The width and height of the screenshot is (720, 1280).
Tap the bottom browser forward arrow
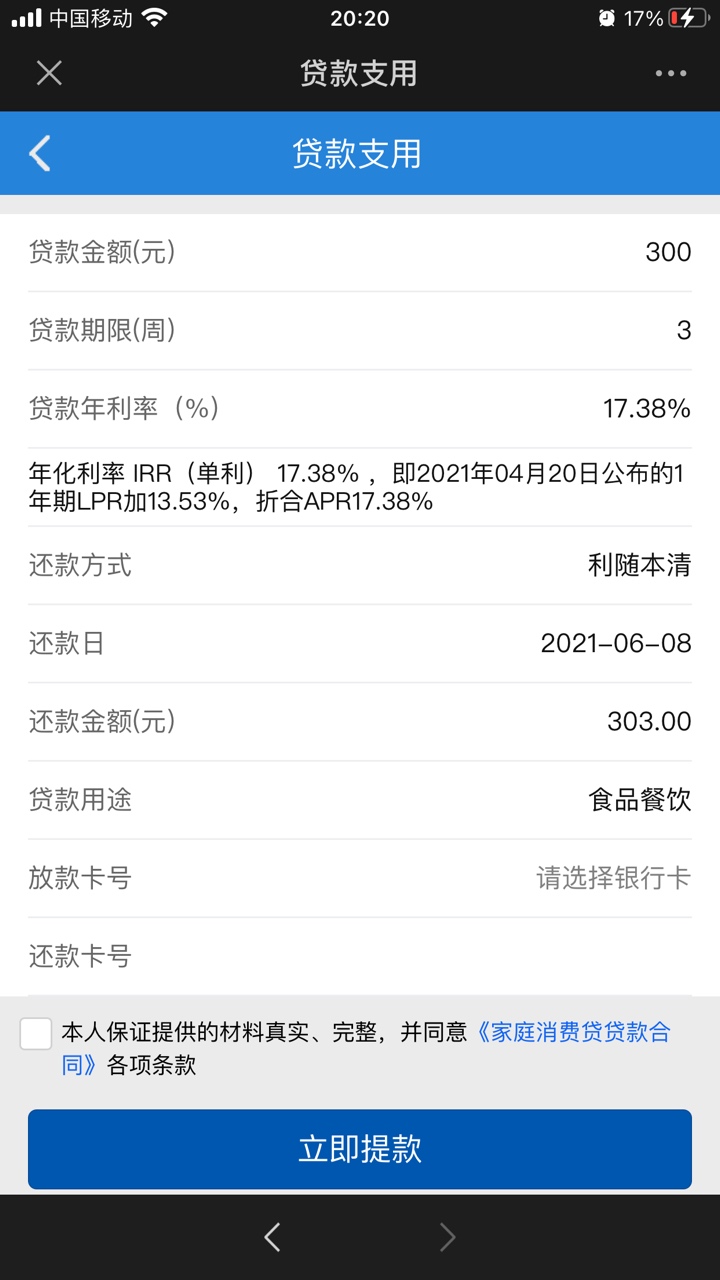[x=448, y=1238]
